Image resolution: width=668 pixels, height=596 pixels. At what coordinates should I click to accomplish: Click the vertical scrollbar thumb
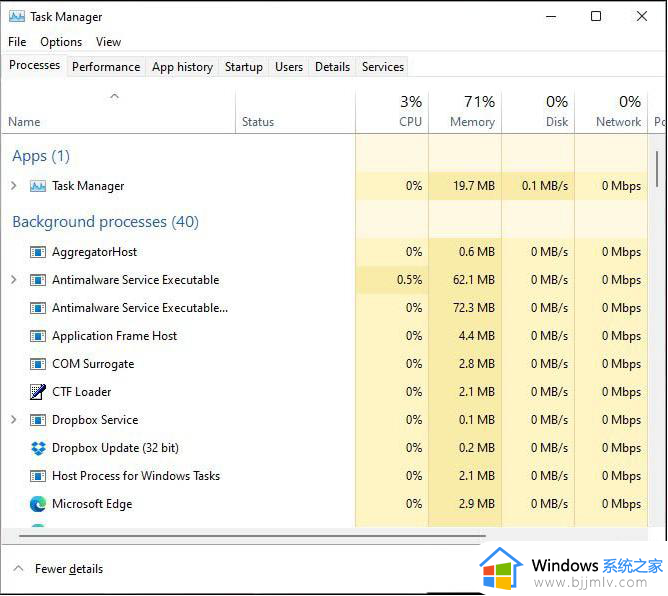657,169
